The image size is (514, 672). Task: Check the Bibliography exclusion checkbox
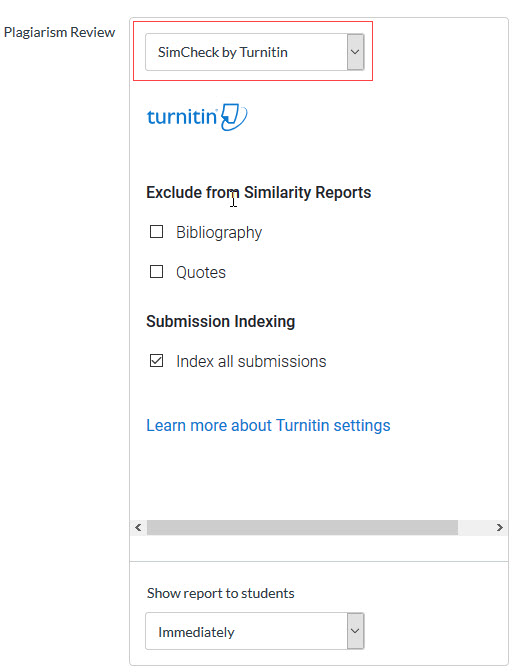(x=156, y=232)
